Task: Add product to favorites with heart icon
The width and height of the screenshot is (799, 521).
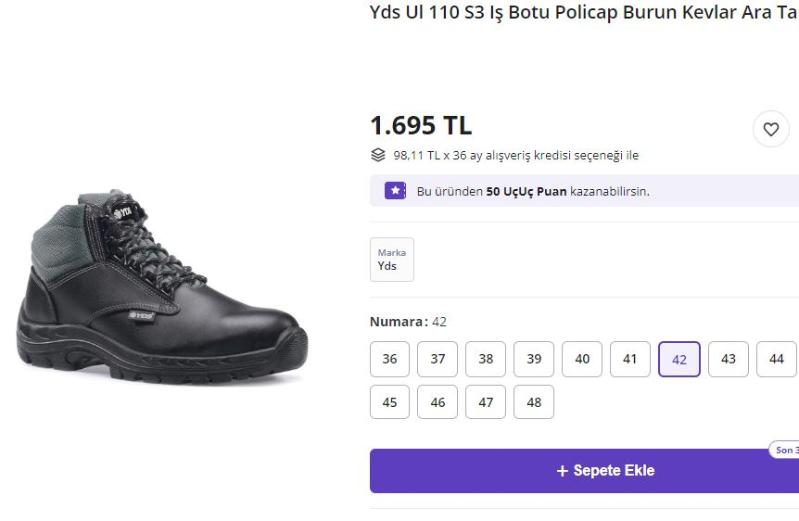Action: pyautogui.click(x=771, y=129)
